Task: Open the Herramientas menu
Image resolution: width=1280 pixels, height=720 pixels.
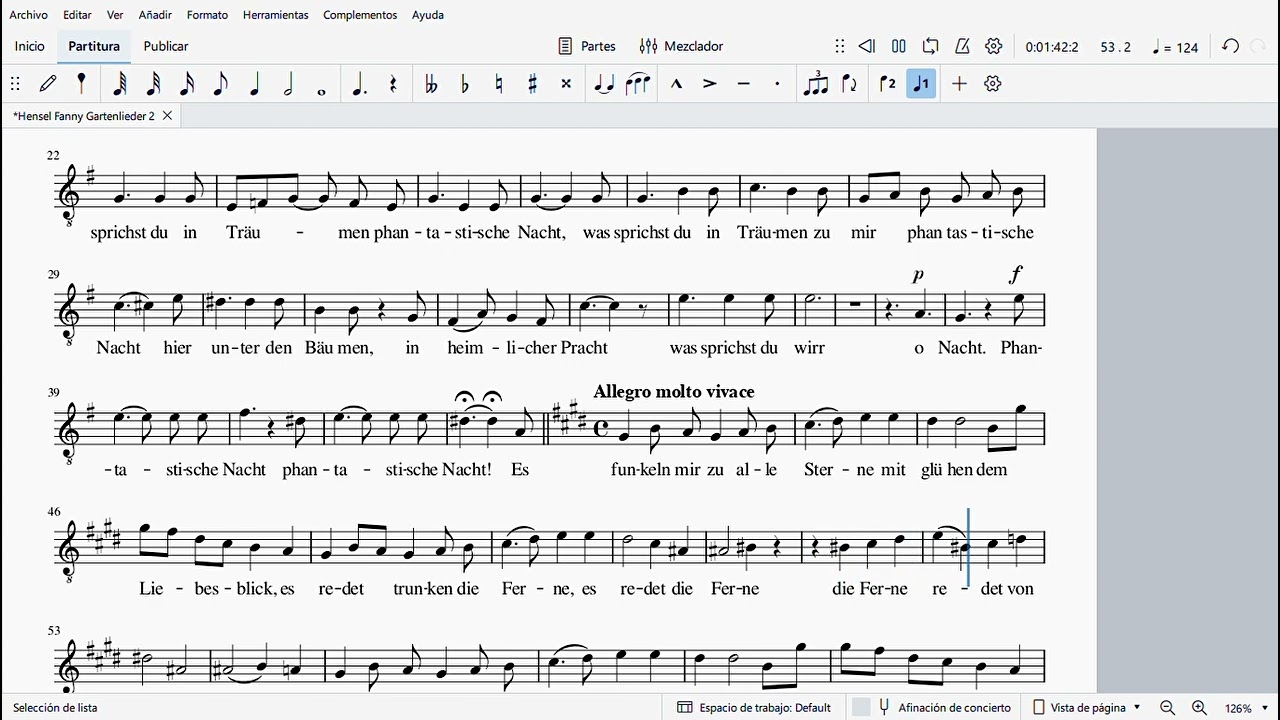Action: [275, 15]
